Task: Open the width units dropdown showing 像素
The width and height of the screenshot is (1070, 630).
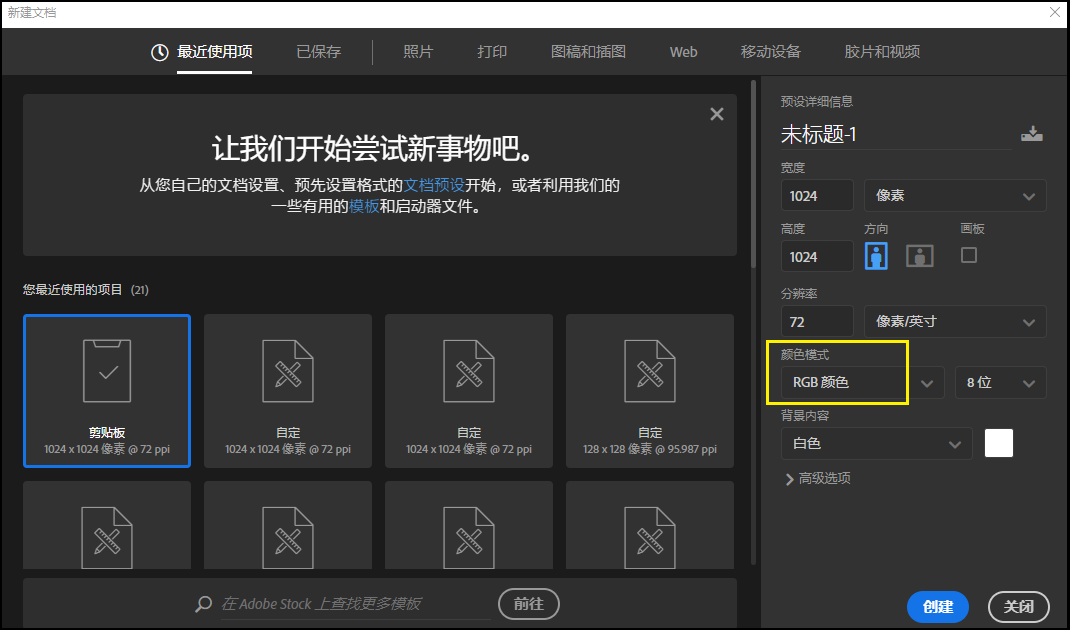Action: coord(954,195)
